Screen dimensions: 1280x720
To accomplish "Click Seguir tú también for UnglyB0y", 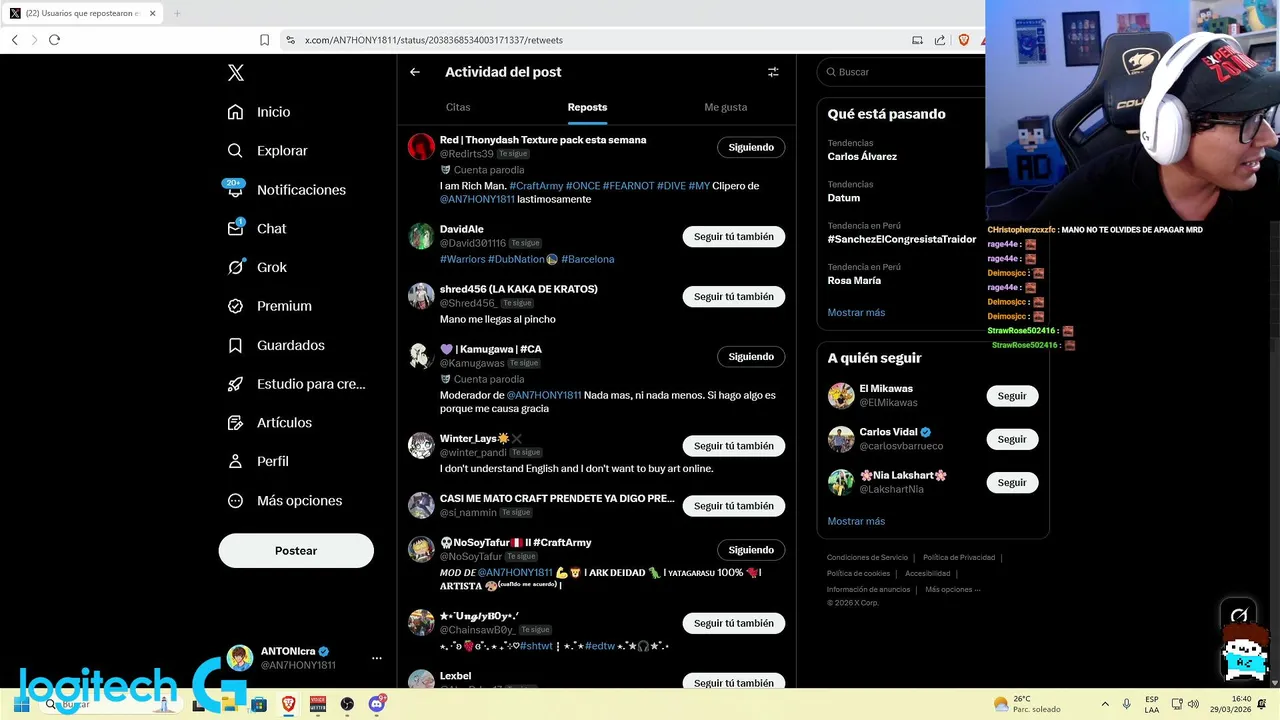I will click(734, 623).
